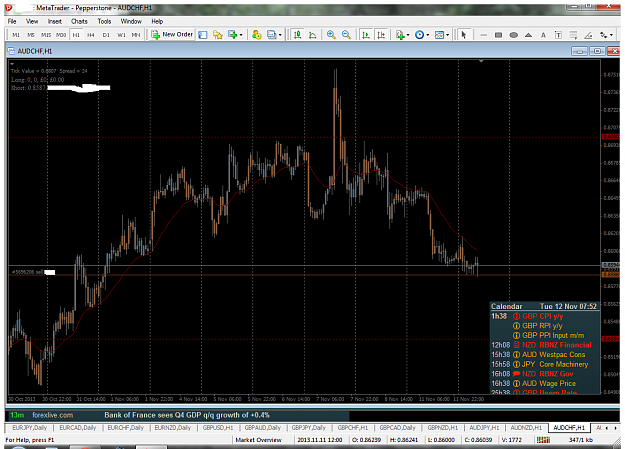Select the M1 timeframe button
The image size is (625, 449).
(16, 35)
